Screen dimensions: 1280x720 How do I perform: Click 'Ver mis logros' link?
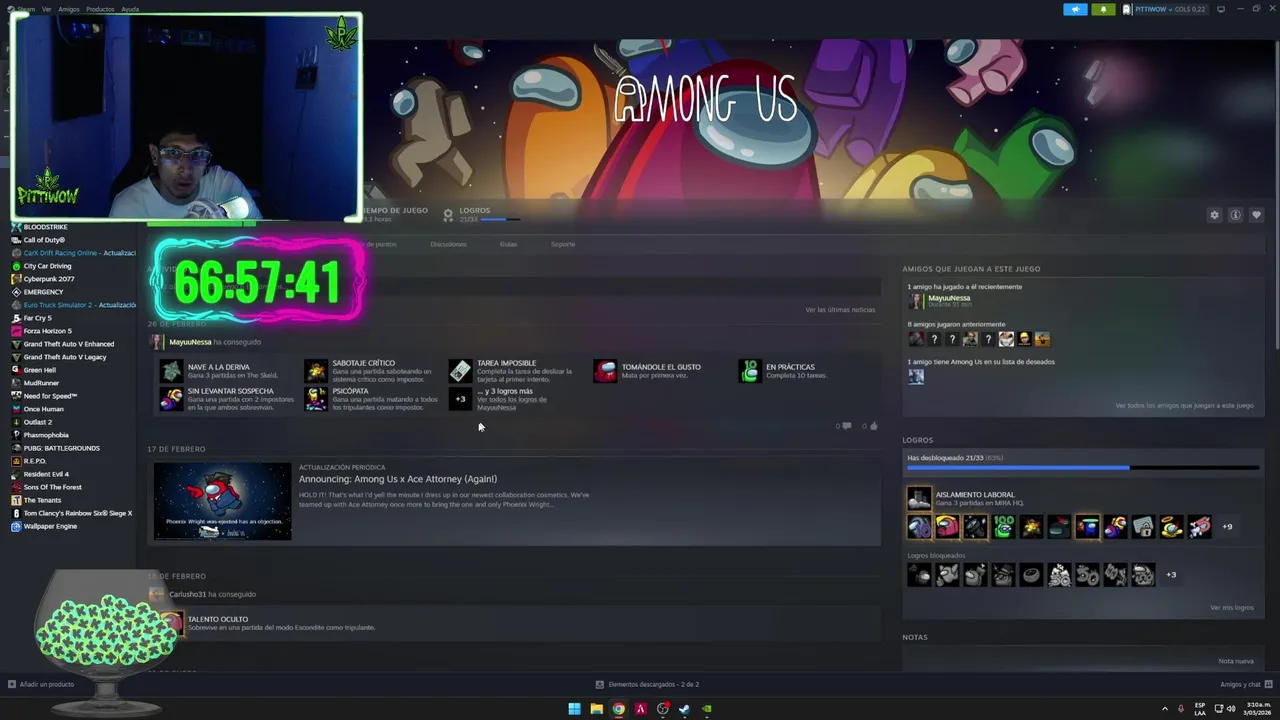(x=1231, y=608)
